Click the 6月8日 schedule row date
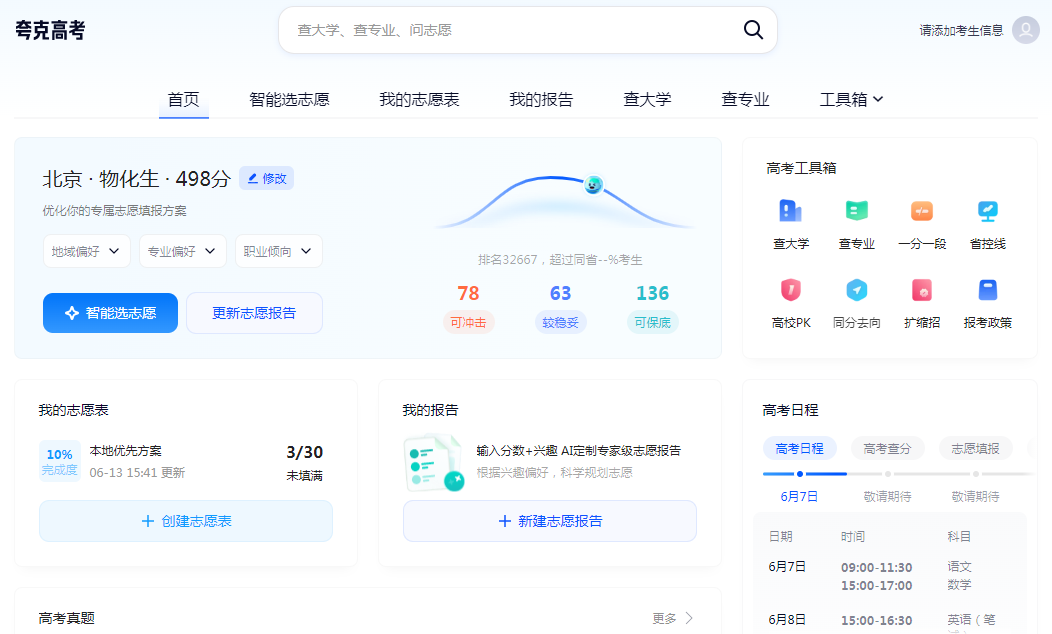The image size is (1052, 634). [x=786, y=620]
